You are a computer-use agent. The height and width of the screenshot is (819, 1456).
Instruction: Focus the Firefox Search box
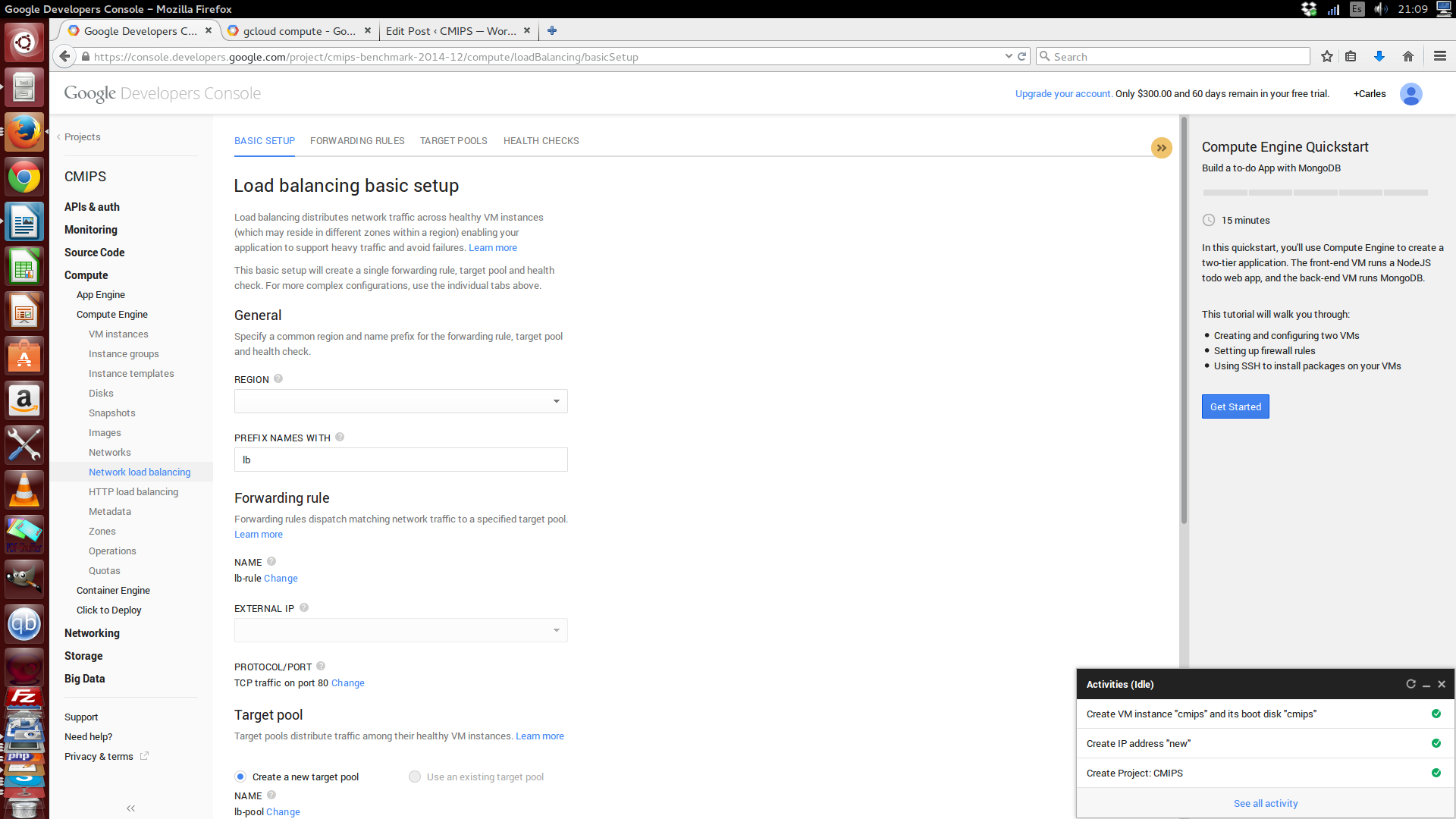coord(1172,56)
